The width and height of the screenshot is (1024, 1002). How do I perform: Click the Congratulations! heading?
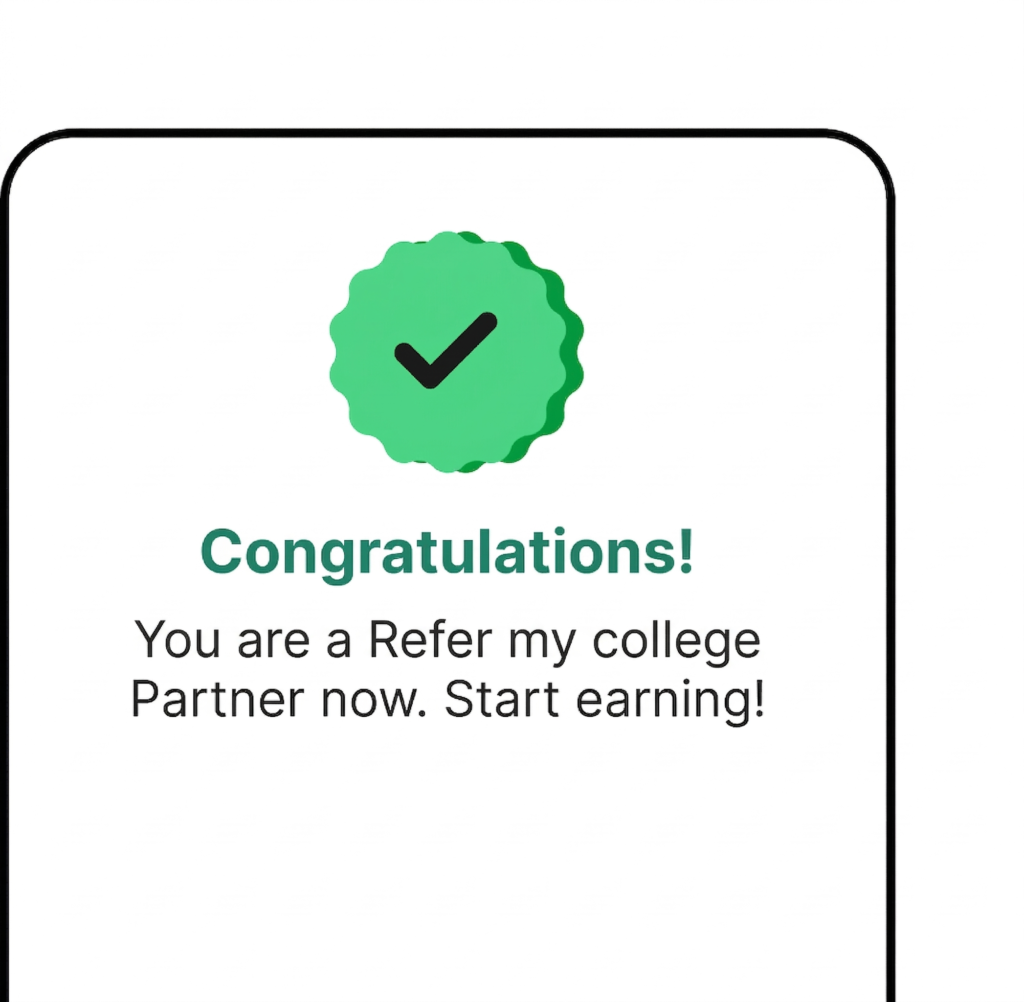[x=447, y=551]
